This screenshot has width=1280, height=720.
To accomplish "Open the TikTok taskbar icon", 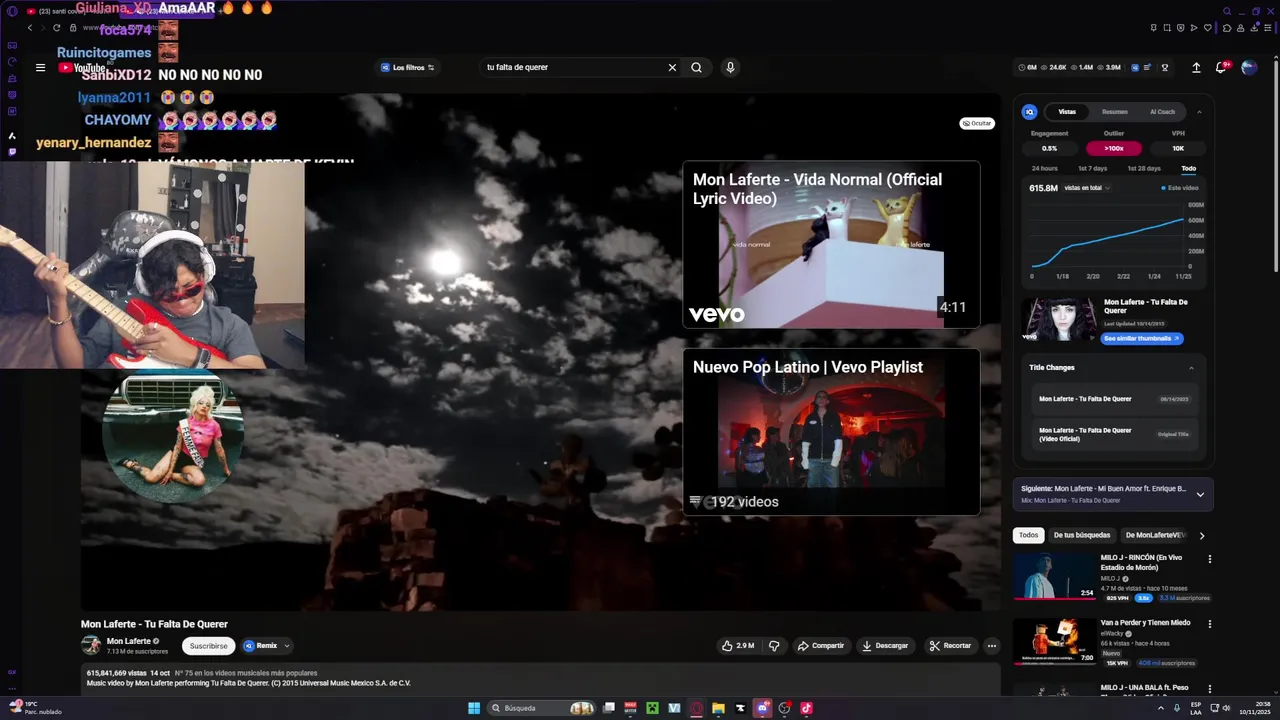I will point(806,708).
